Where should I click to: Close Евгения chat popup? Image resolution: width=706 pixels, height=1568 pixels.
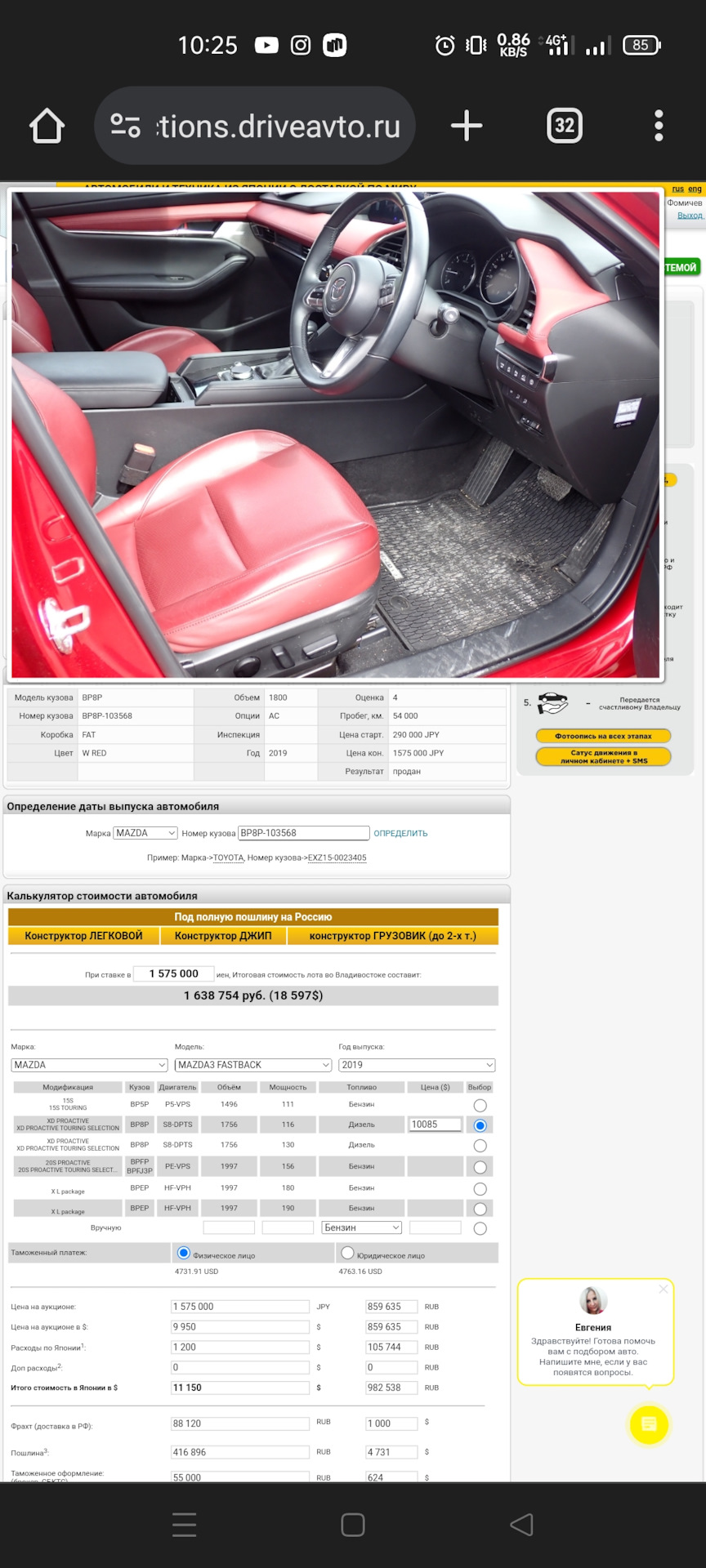coord(664,1289)
